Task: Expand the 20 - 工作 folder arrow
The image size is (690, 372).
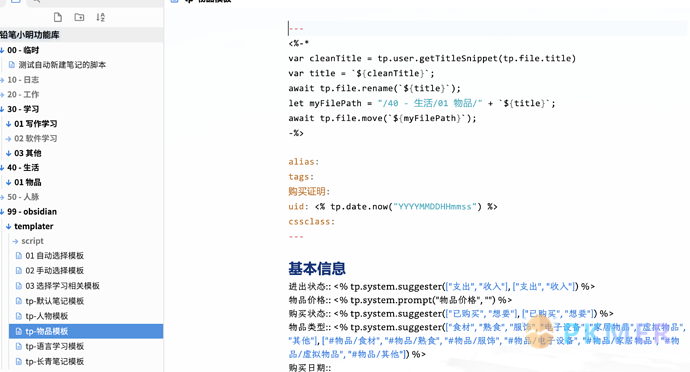Action: coord(2,94)
